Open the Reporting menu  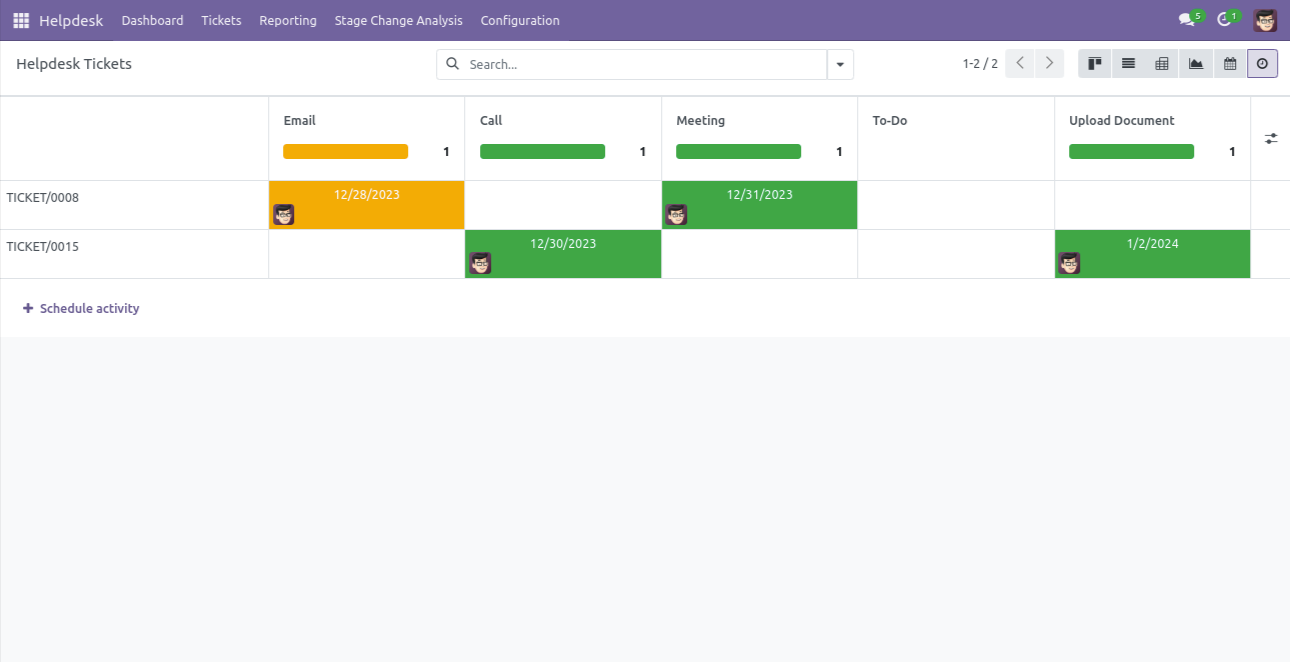tap(288, 20)
